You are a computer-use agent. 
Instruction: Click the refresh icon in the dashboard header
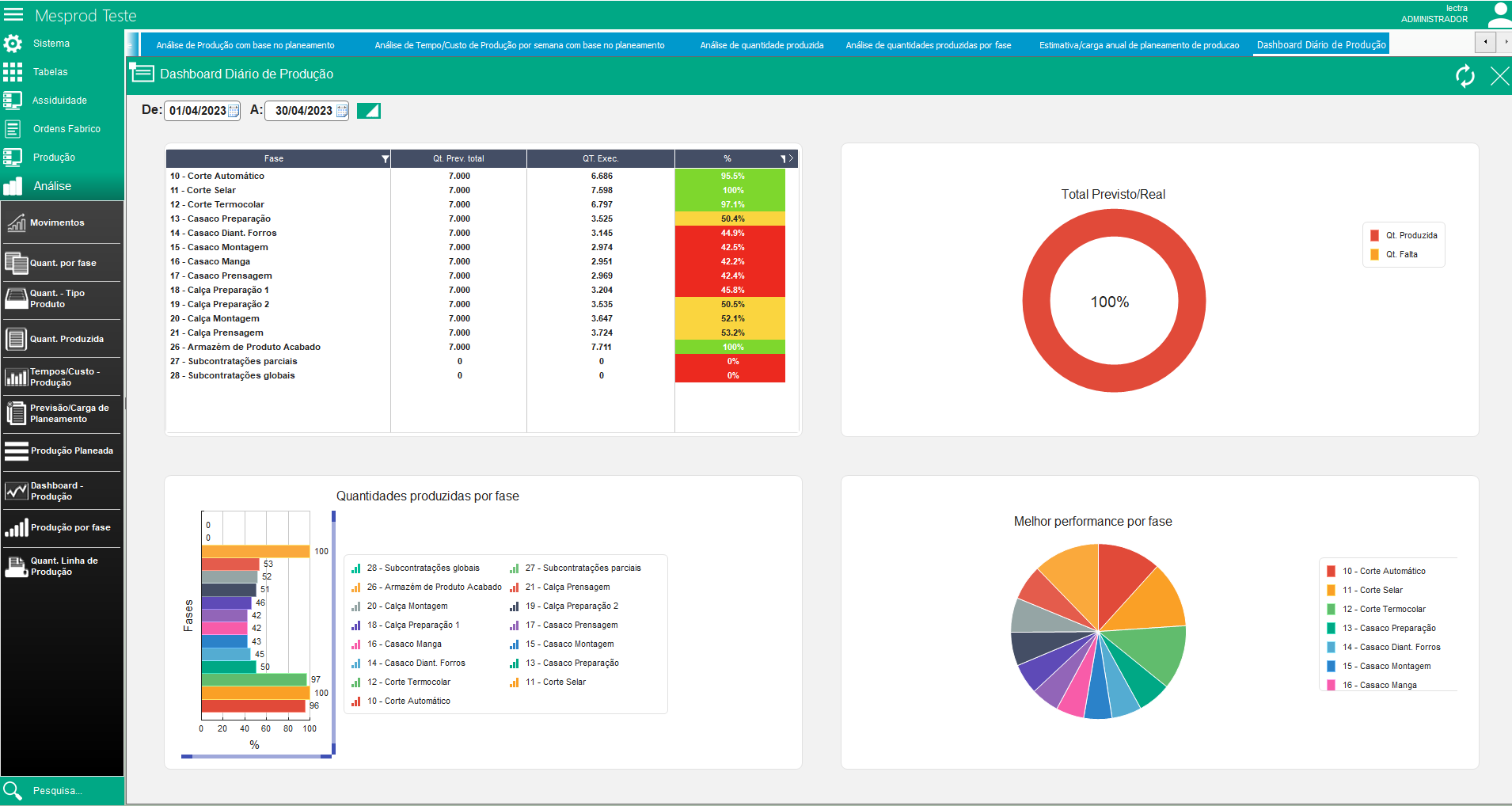tap(1465, 76)
